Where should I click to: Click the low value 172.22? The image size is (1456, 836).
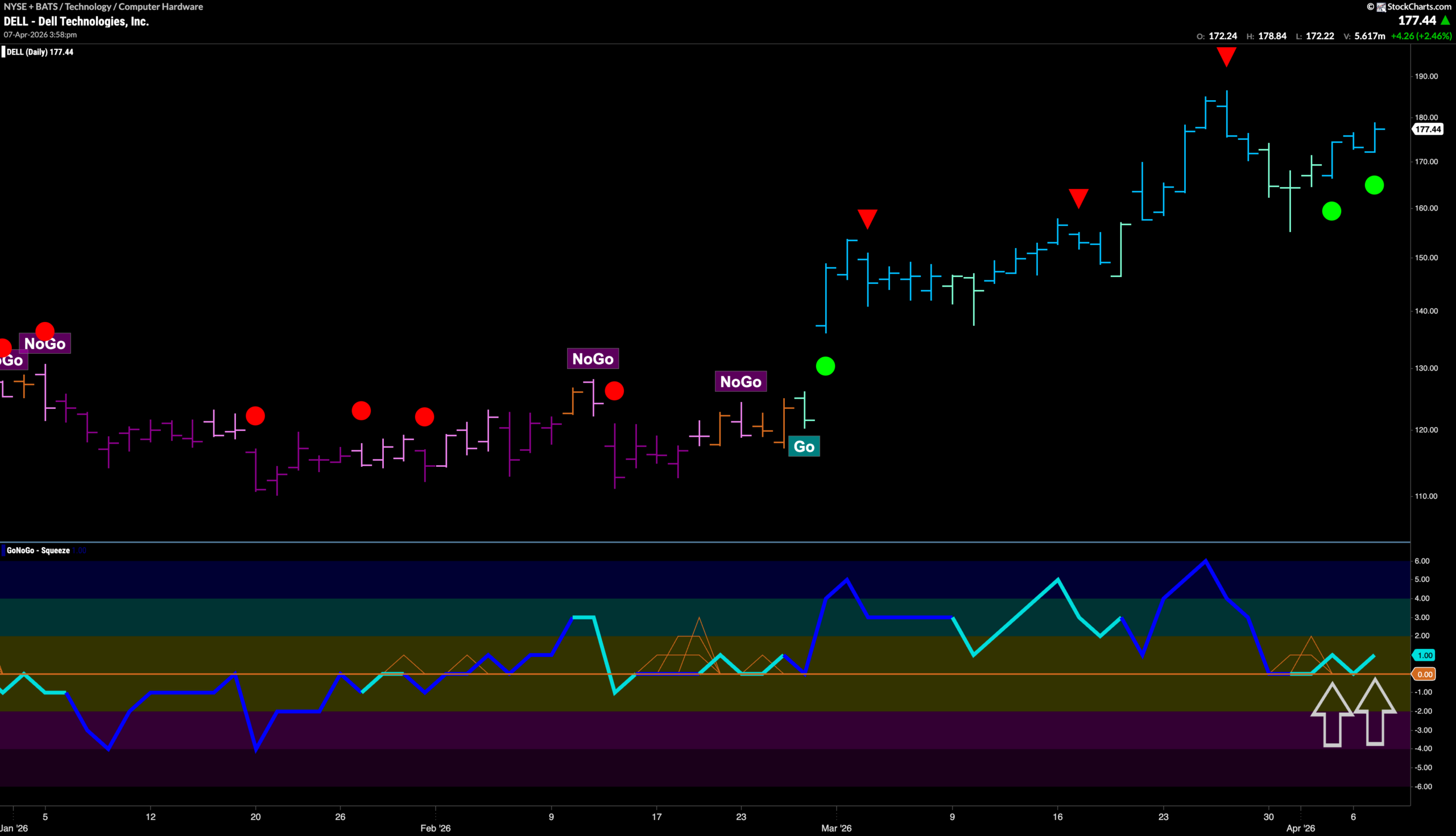1320,36
